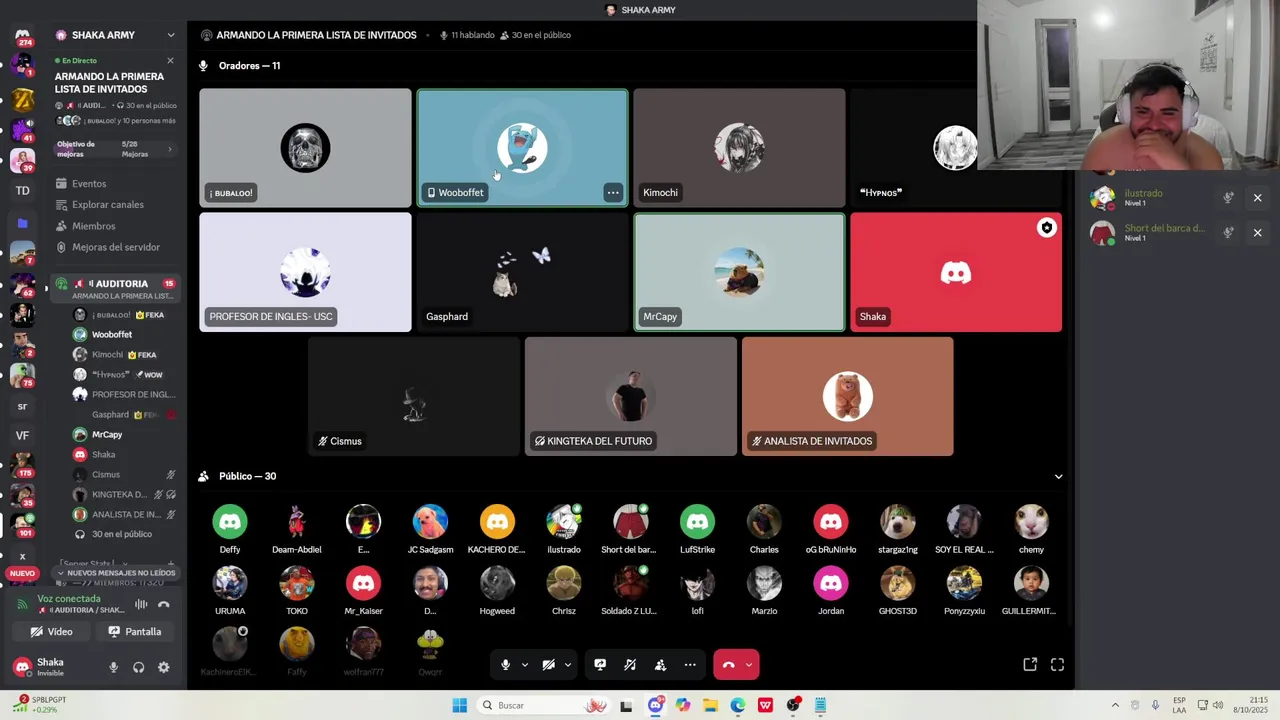Invite ilustrado to speak microphone icon

(x=1228, y=198)
